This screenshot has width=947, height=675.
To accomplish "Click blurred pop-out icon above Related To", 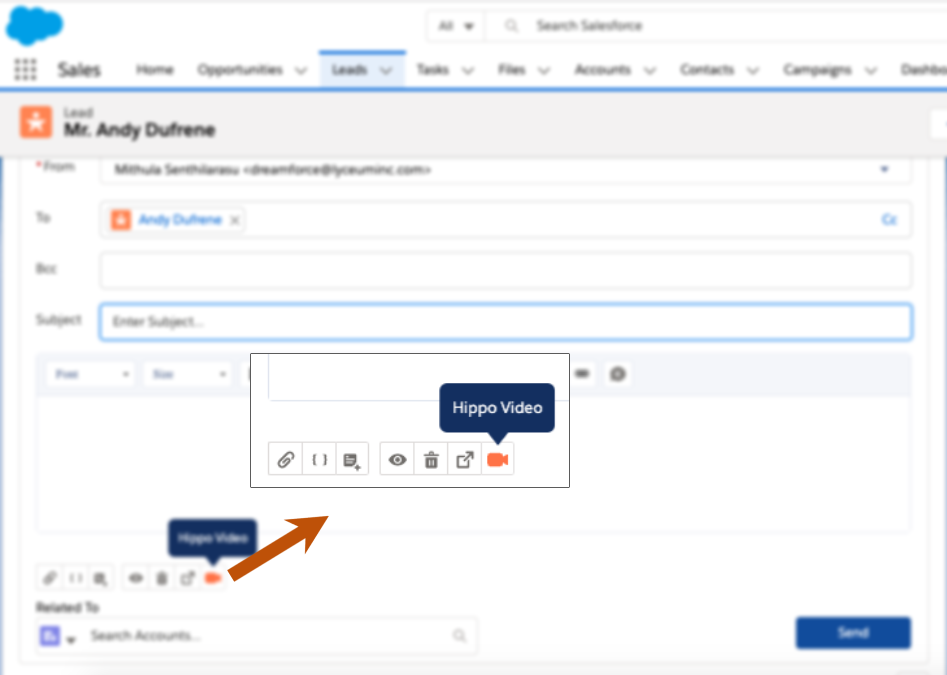I will pos(187,578).
